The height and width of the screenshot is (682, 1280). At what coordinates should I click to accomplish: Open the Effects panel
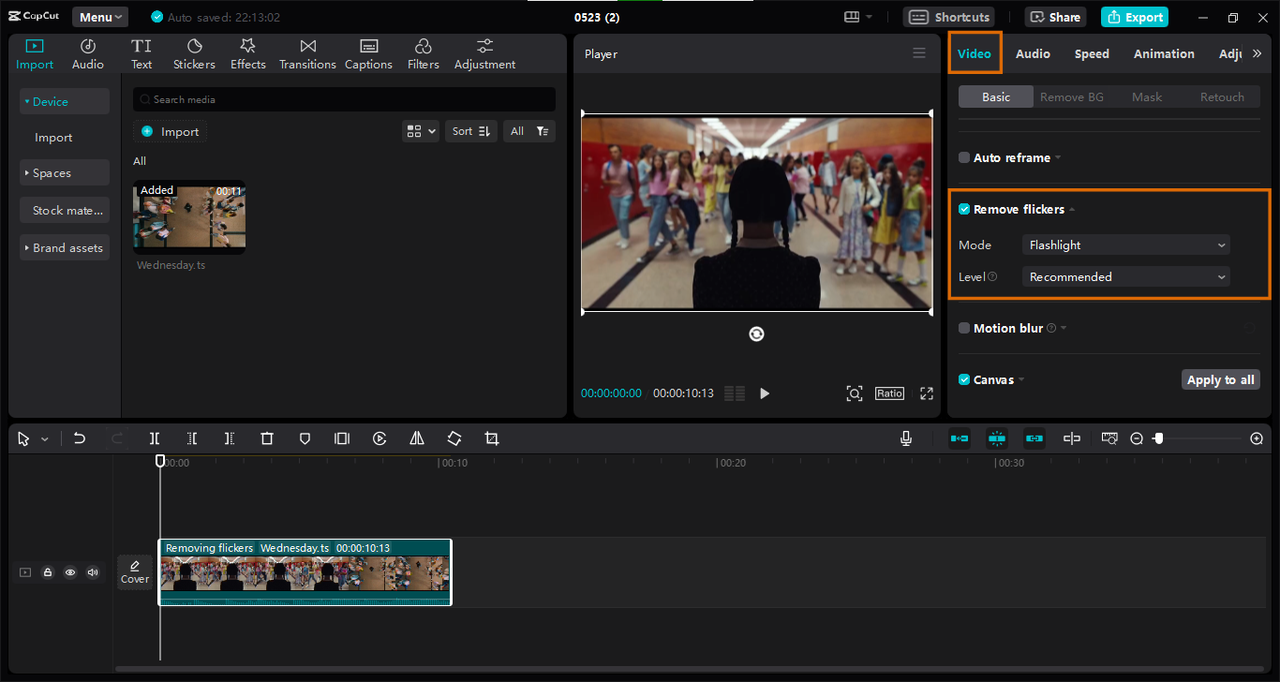click(x=248, y=54)
